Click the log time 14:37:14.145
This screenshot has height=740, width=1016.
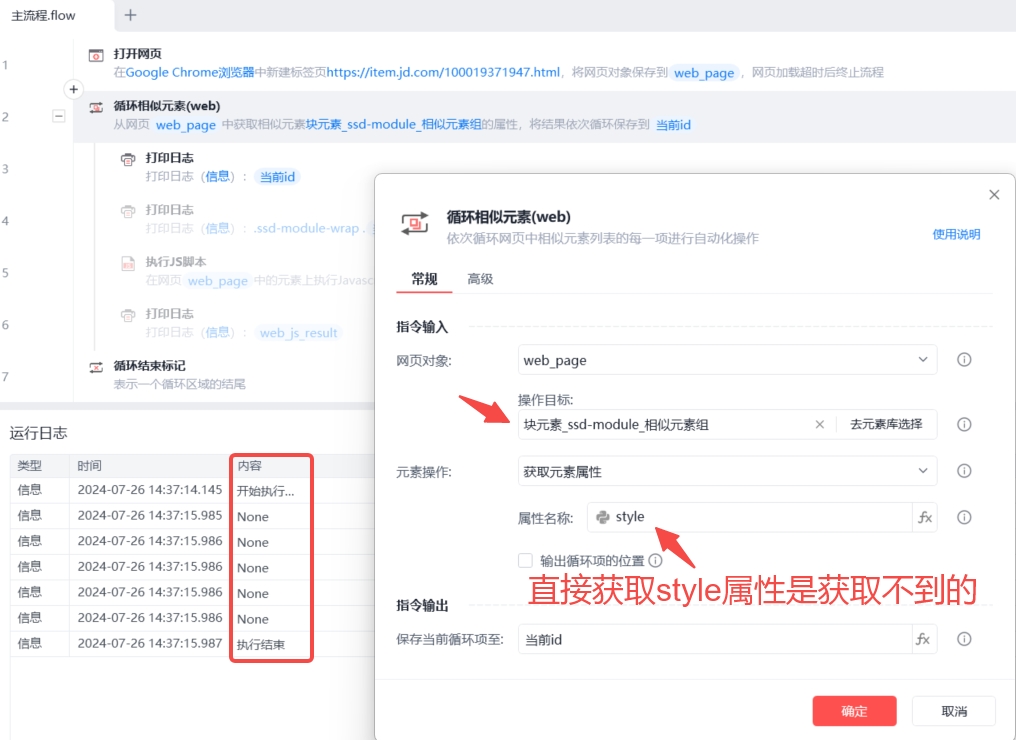150,490
